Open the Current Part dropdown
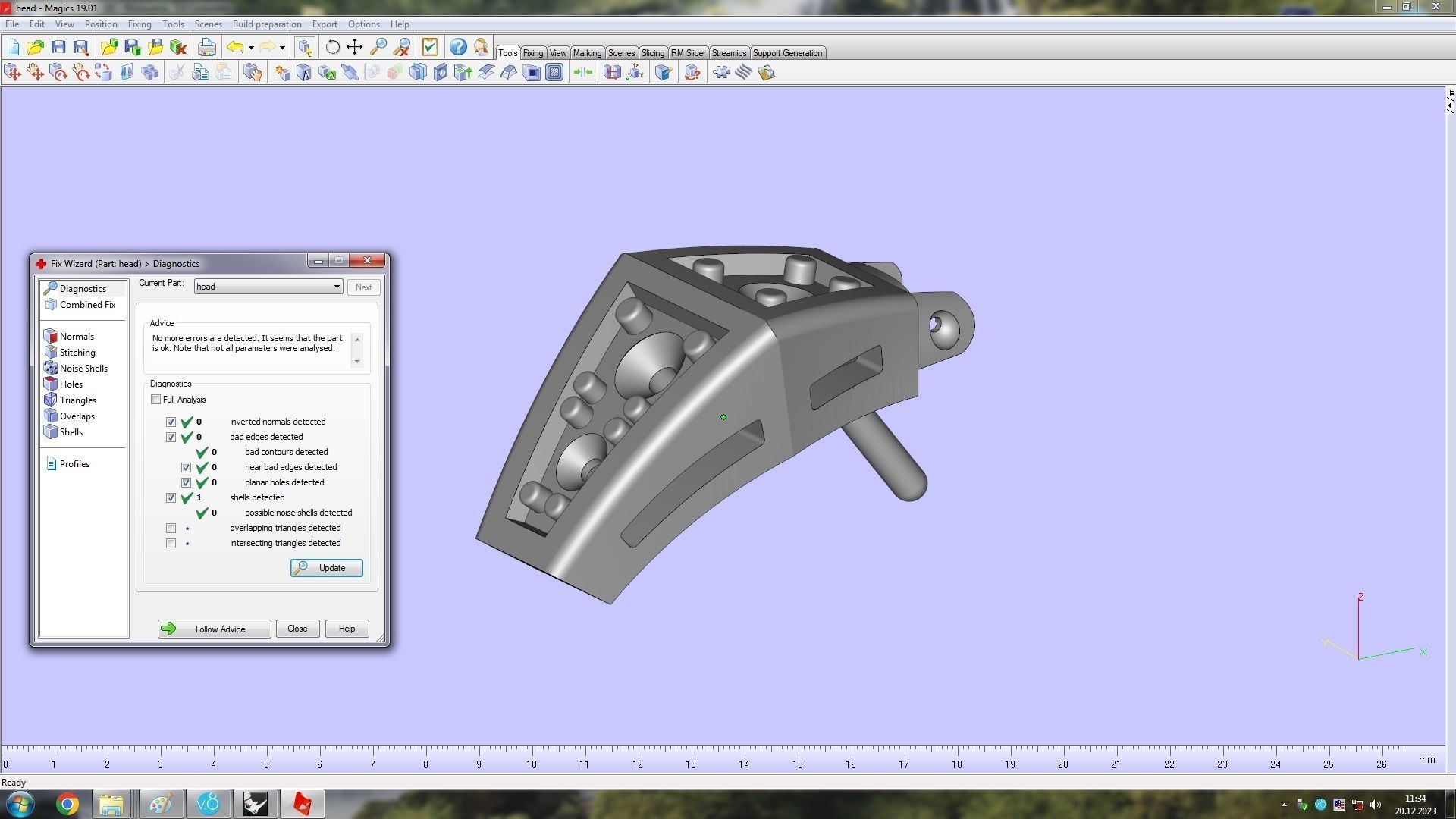Viewport: 1456px width, 819px height. tap(336, 287)
